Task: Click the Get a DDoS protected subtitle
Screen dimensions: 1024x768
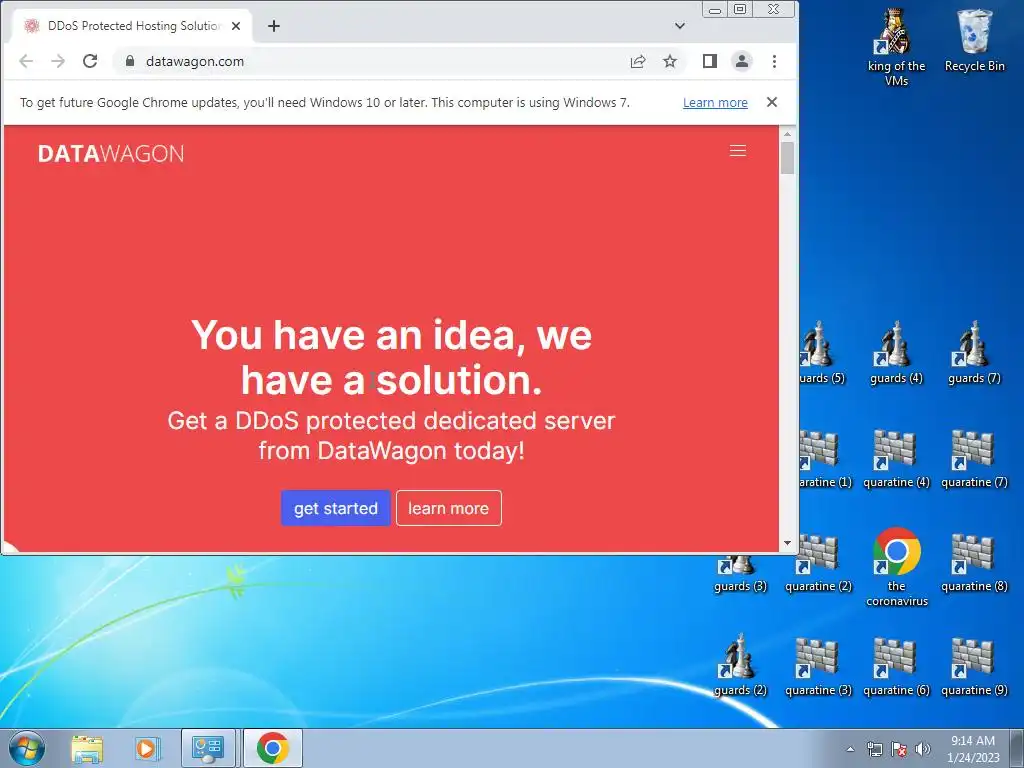Action: (391, 436)
